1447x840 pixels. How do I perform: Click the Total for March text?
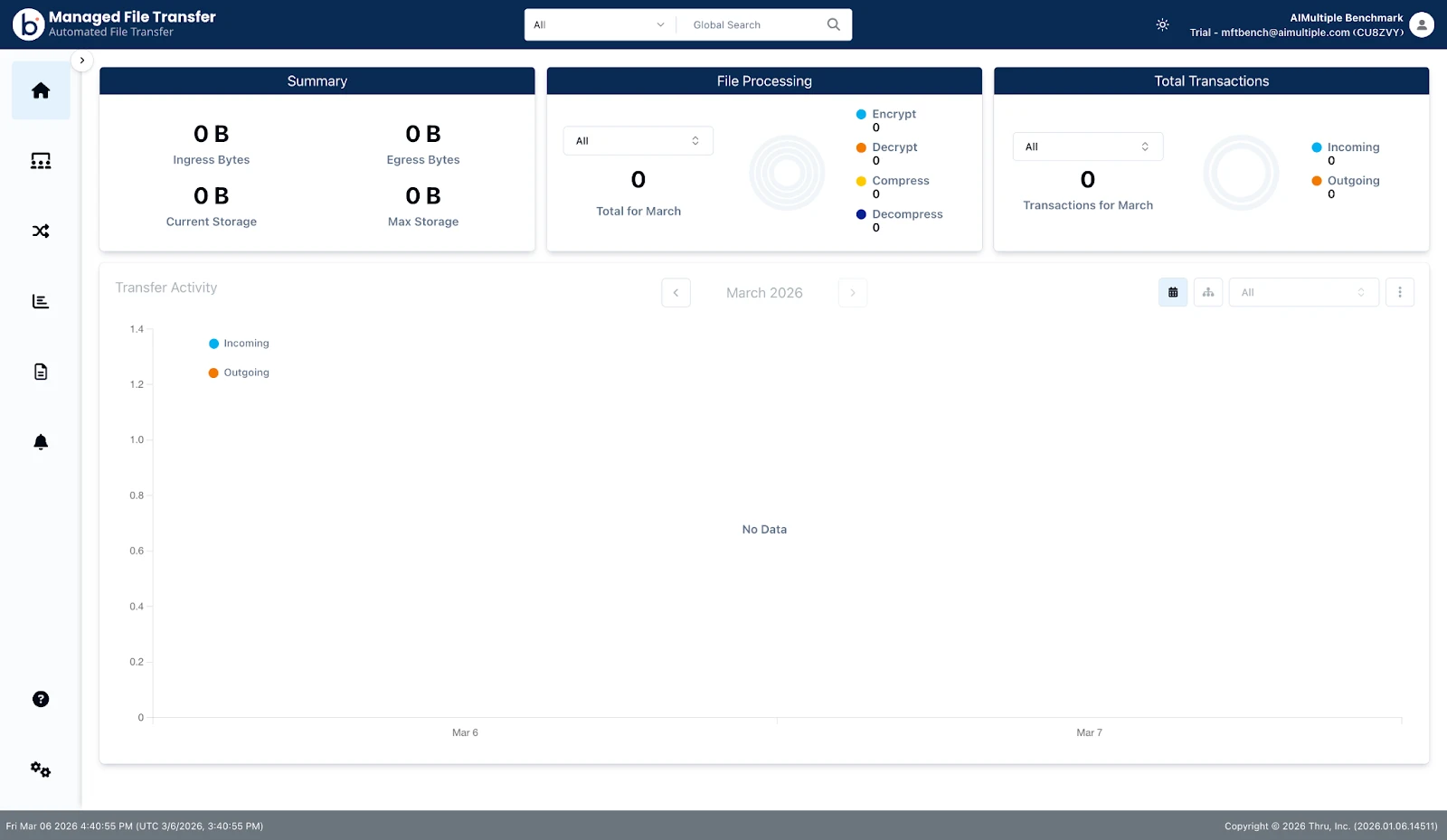coord(638,212)
